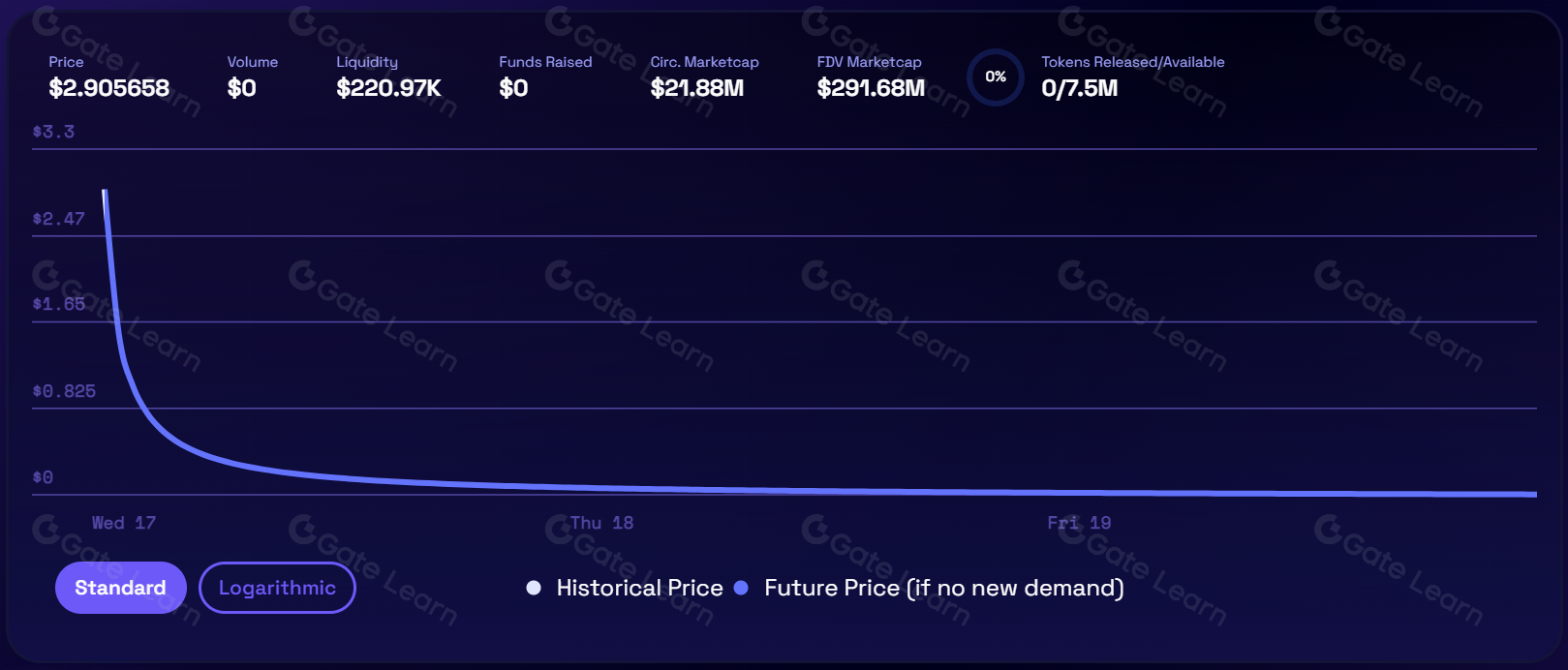Select the Standard scale button
Viewport: 1568px width, 670px height.
[120, 588]
